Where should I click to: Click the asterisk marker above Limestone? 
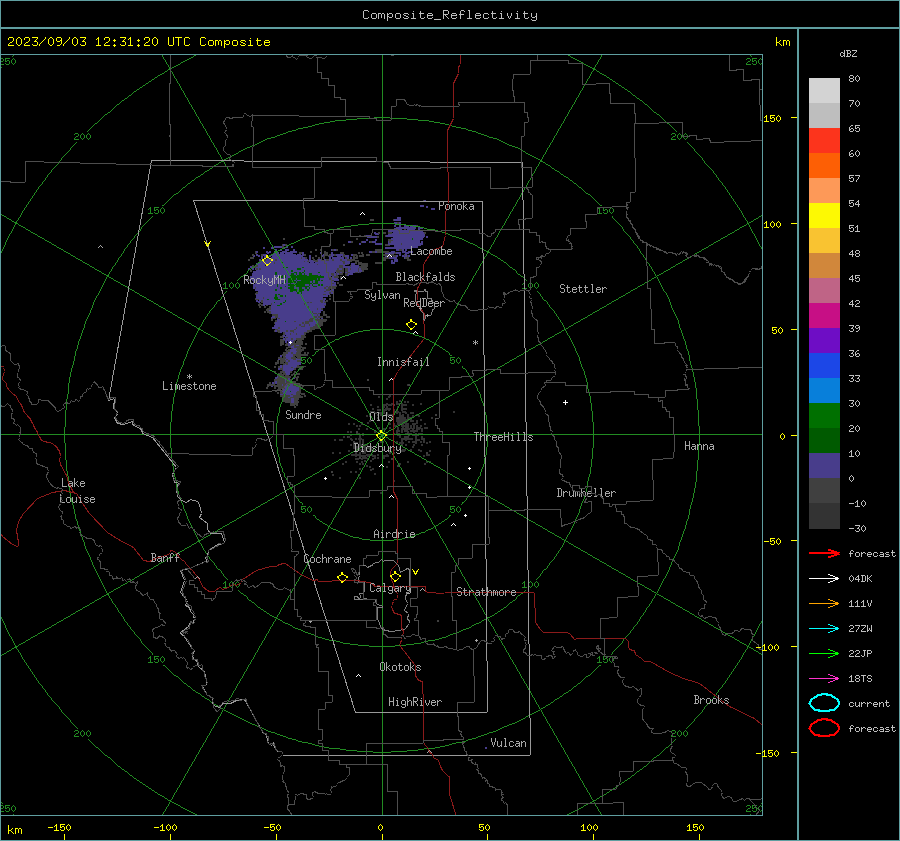[x=189, y=377]
